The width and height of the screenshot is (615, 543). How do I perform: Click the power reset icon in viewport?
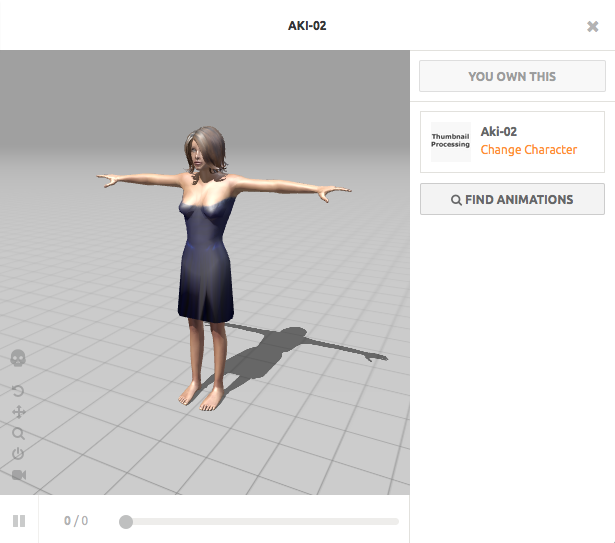(18, 454)
